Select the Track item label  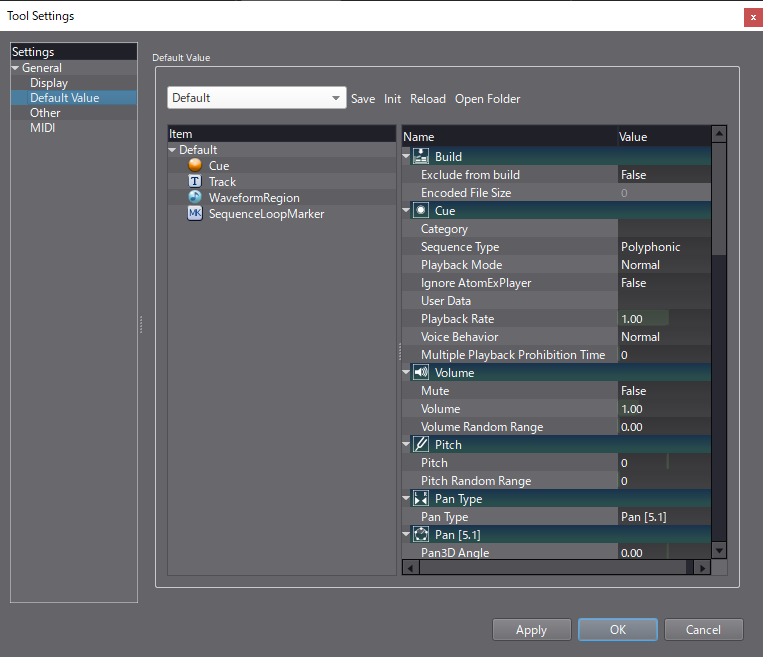point(222,182)
